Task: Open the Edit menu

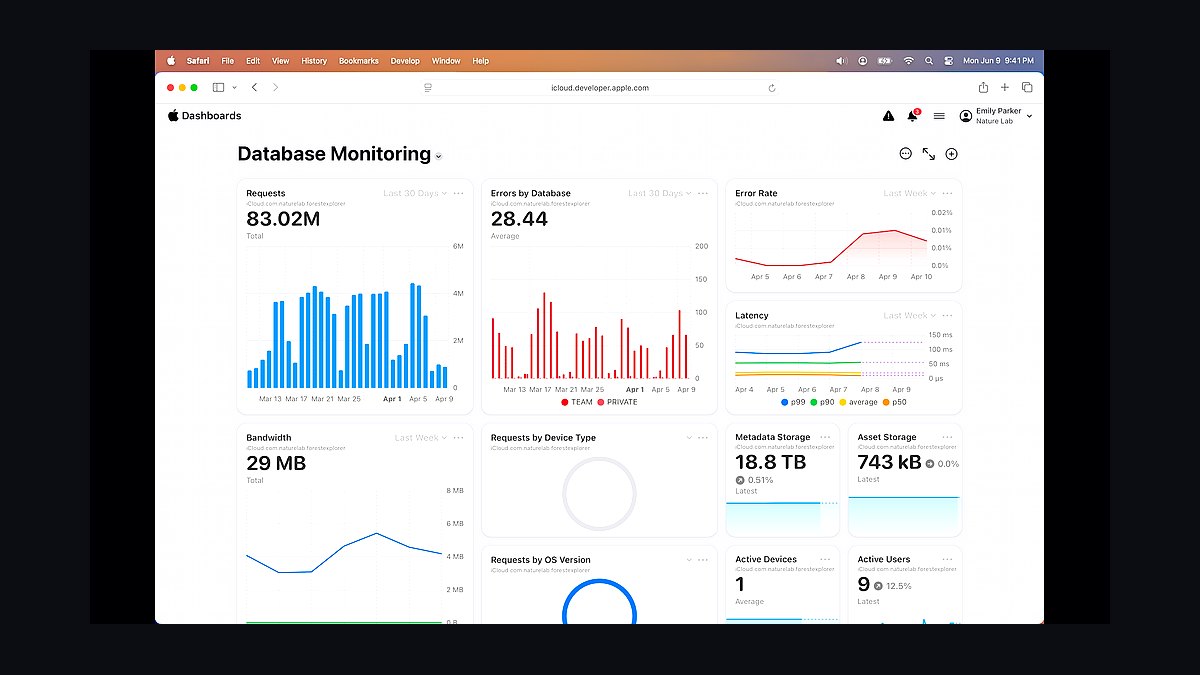Action: [x=253, y=61]
